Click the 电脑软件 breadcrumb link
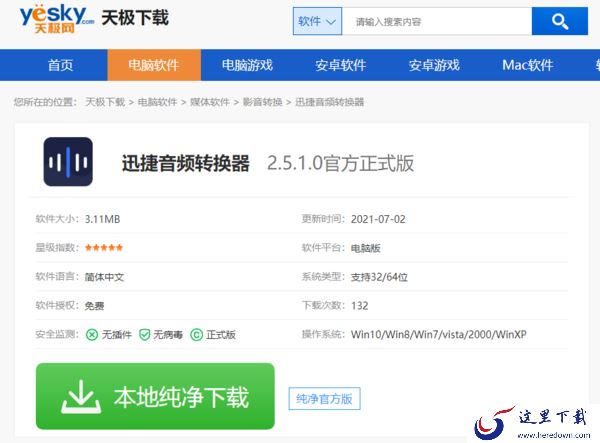600x443 pixels. coord(157,102)
